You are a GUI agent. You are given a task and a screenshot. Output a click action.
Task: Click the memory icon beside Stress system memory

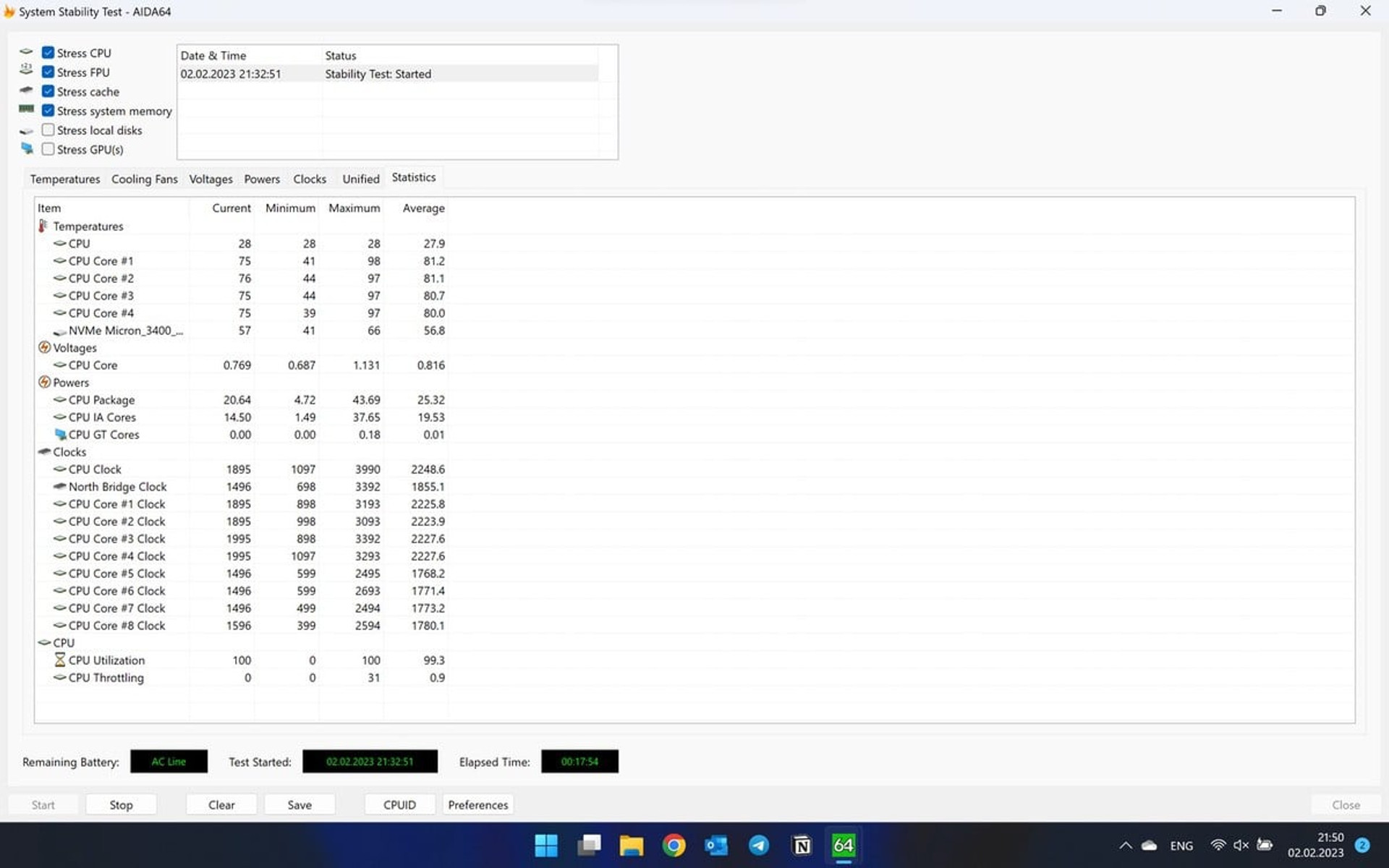pos(26,109)
